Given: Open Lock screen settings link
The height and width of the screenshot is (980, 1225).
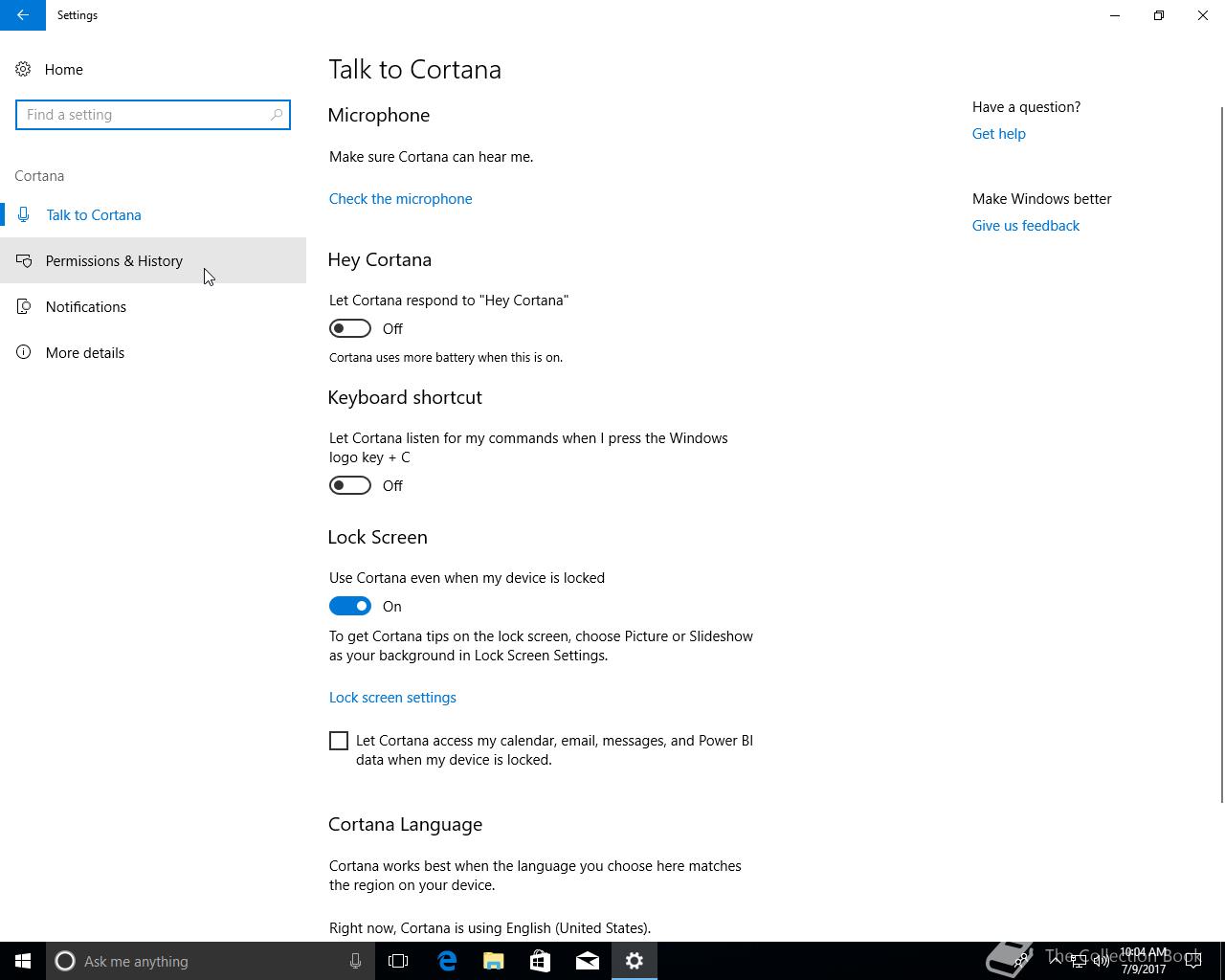Looking at the screenshot, I should (392, 698).
